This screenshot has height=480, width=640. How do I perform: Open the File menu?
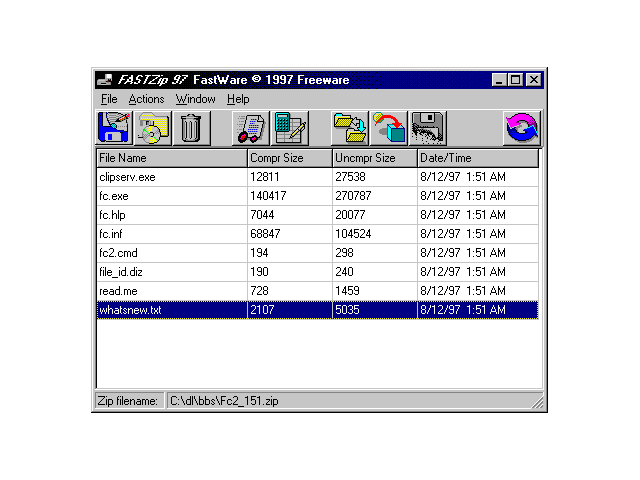click(109, 99)
